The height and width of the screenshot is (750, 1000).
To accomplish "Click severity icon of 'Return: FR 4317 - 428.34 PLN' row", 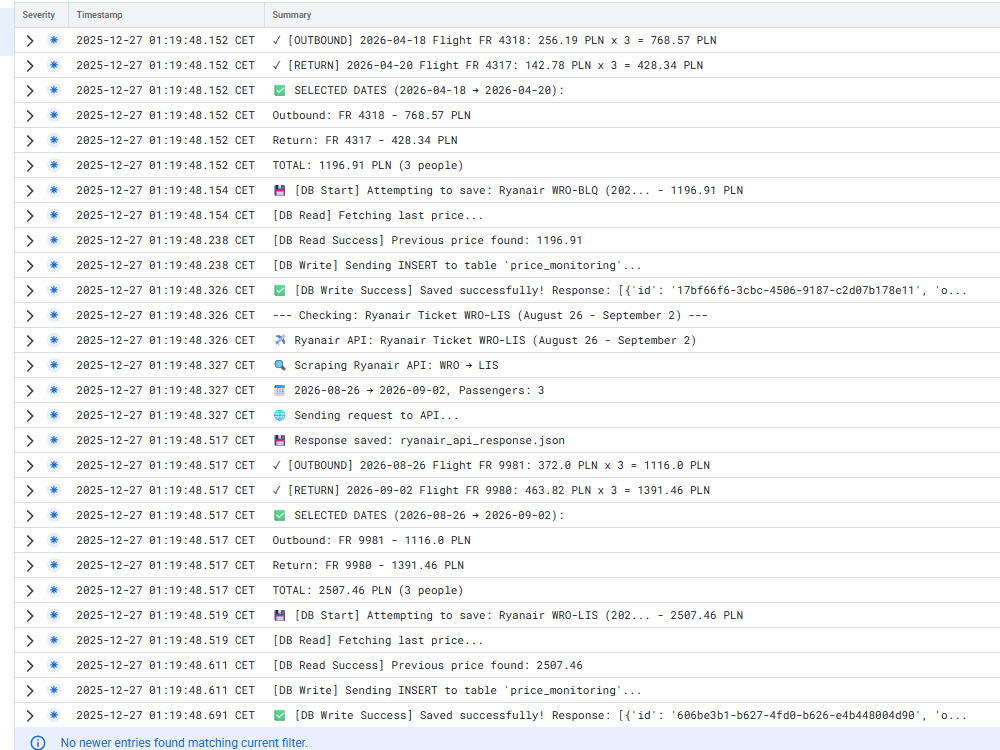I will 54,140.
